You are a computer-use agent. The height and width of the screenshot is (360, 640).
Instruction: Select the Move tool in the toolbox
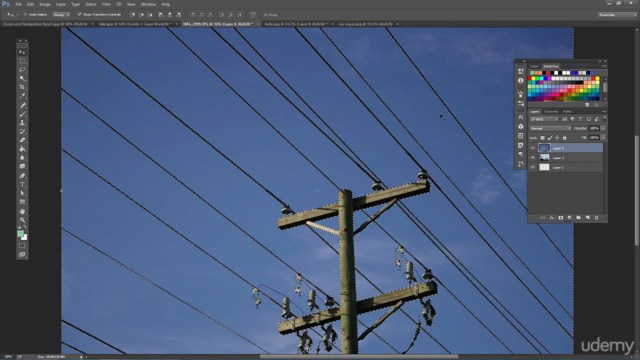(22, 52)
